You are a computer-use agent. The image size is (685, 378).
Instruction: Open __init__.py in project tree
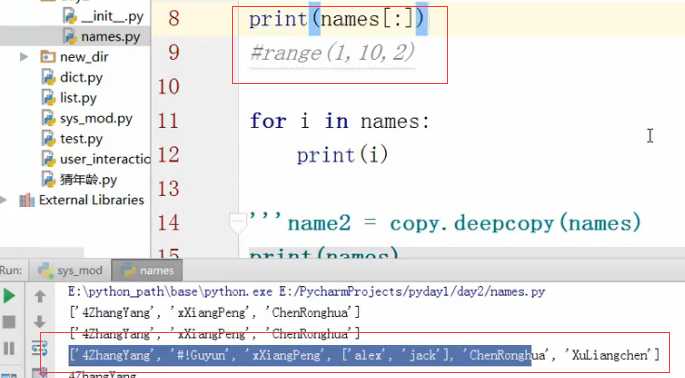[x=112, y=16]
